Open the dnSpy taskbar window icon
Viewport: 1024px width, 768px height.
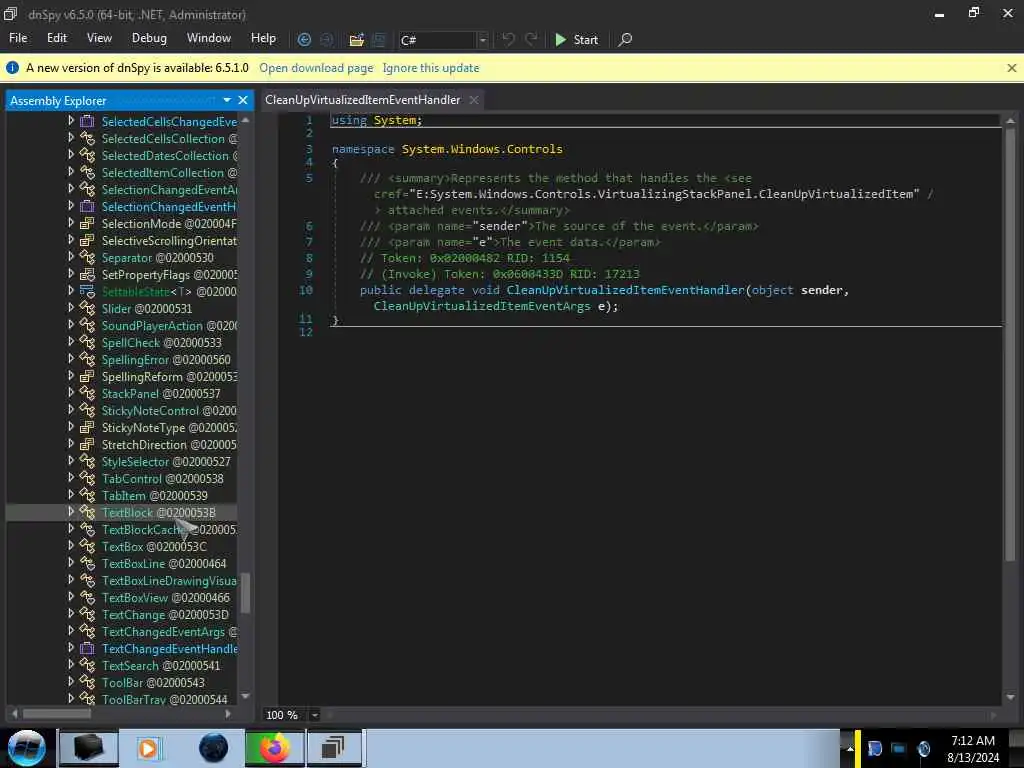(x=333, y=748)
